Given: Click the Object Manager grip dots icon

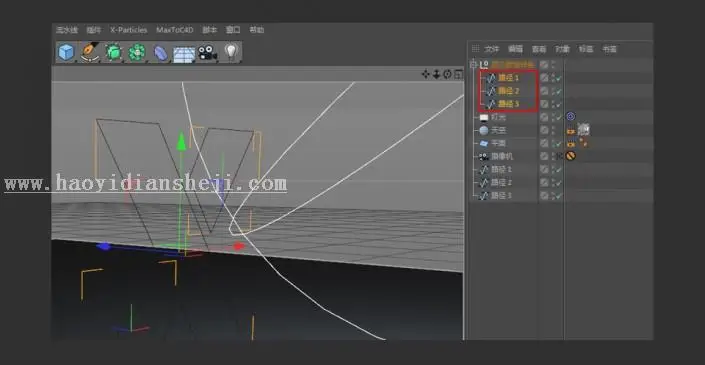Looking at the screenshot, I should point(475,49).
